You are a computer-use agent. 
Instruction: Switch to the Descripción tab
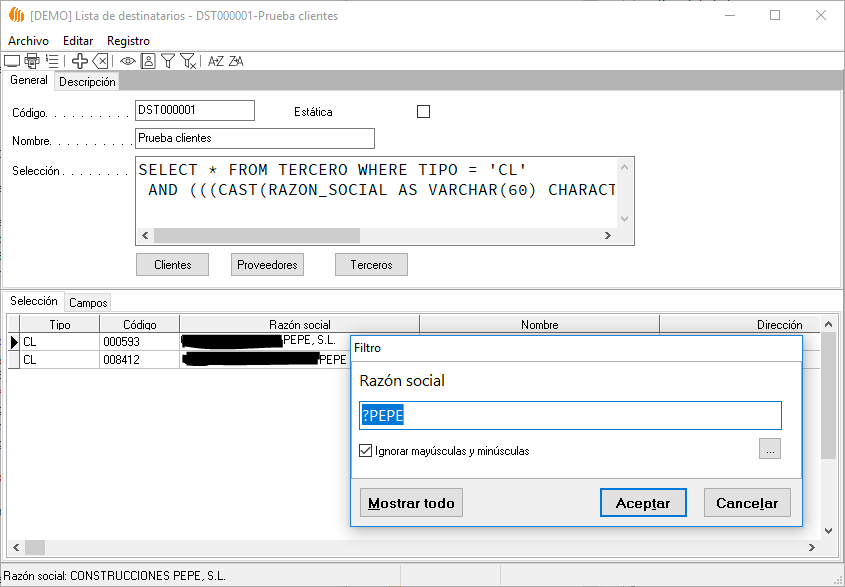coord(87,82)
